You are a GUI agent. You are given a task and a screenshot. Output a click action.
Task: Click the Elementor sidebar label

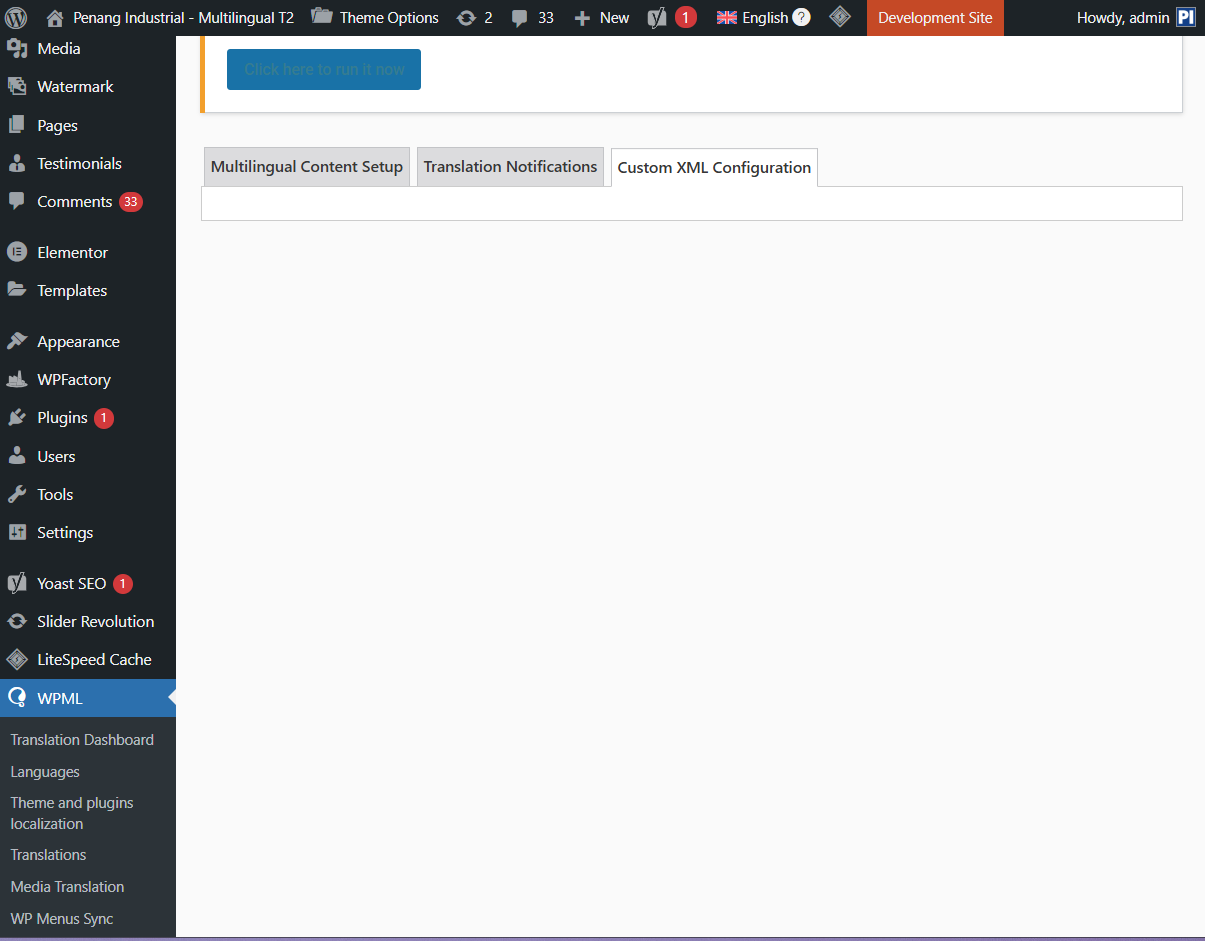pyautogui.click(x=72, y=252)
